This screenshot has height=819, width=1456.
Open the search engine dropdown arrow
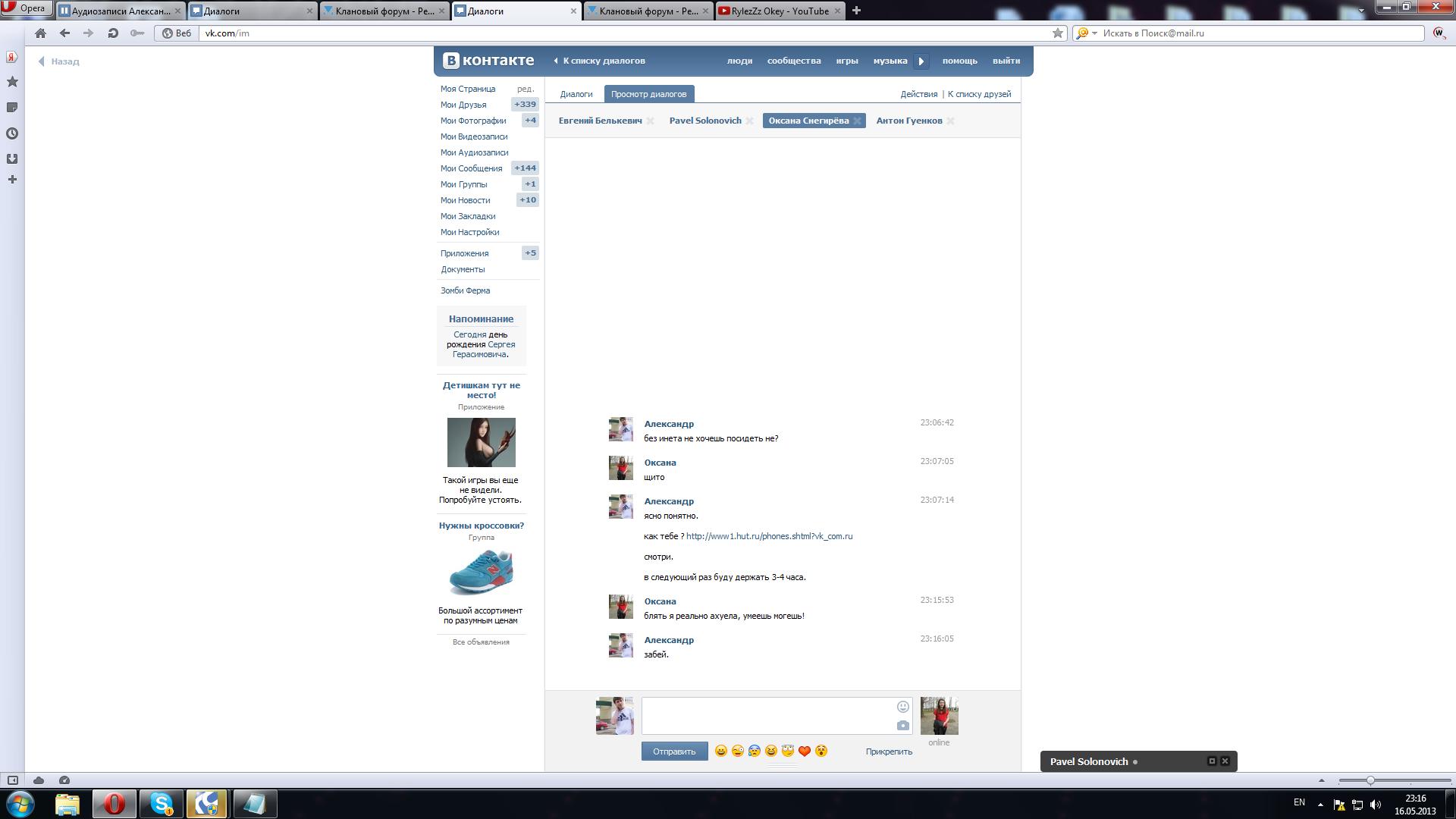pyautogui.click(x=1094, y=33)
